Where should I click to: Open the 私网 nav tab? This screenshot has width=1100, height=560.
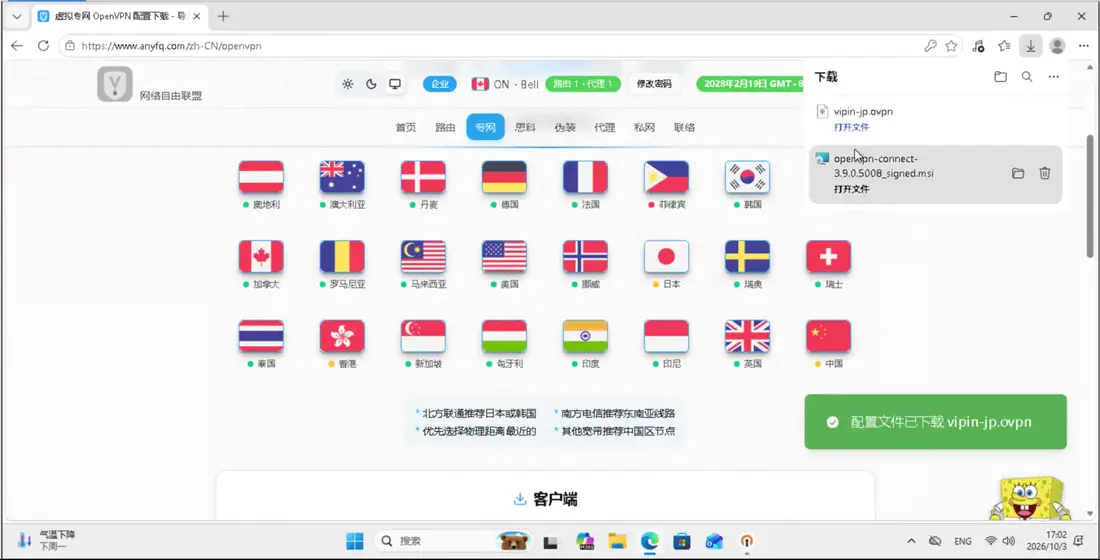pyautogui.click(x=645, y=127)
